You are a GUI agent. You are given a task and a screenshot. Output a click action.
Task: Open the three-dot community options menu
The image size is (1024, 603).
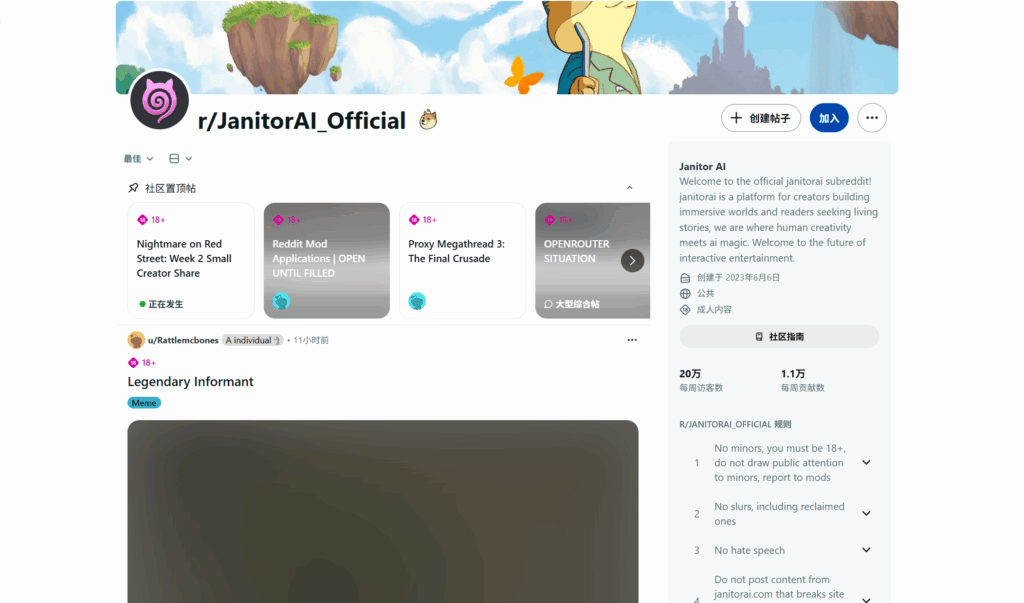(872, 118)
